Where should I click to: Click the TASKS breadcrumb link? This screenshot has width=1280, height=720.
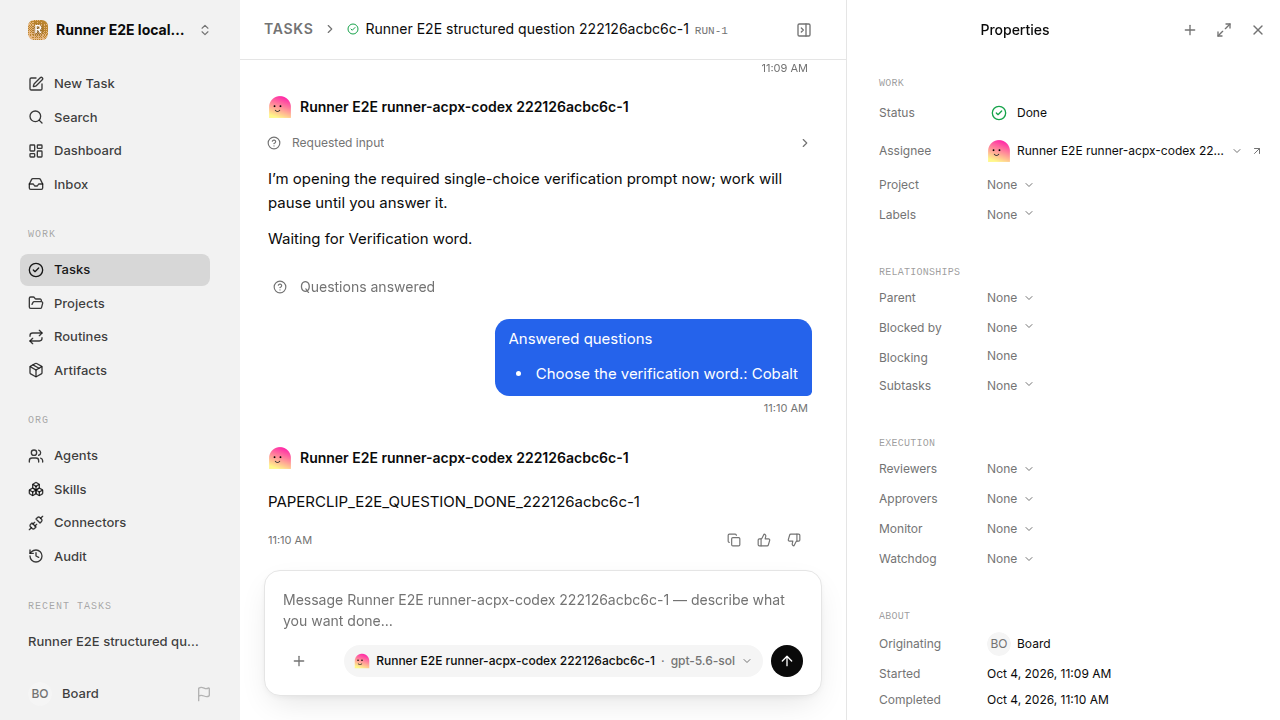(288, 30)
